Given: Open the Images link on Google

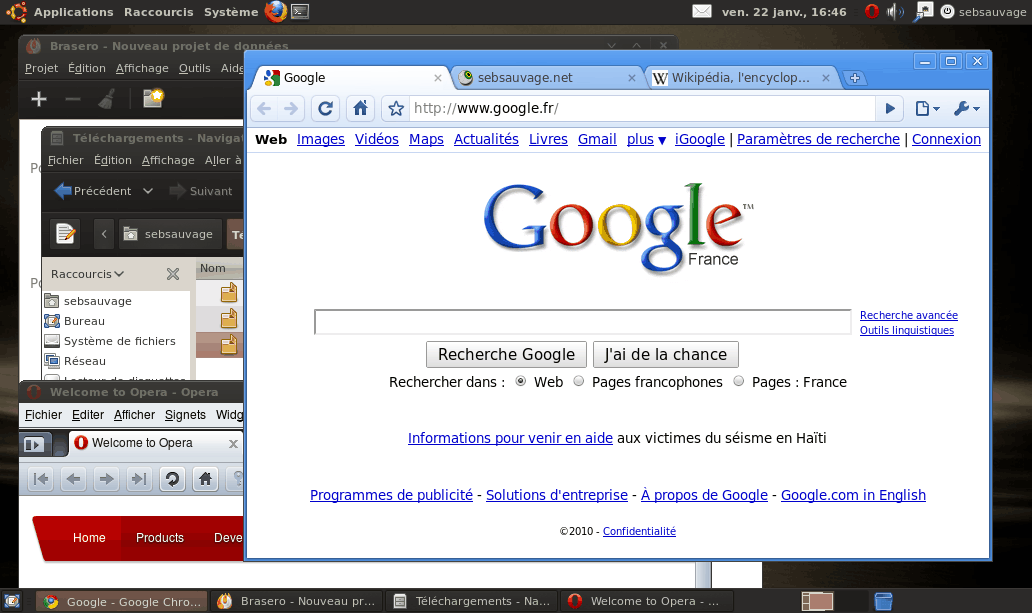Looking at the screenshot, I should [x=321, y=140].
